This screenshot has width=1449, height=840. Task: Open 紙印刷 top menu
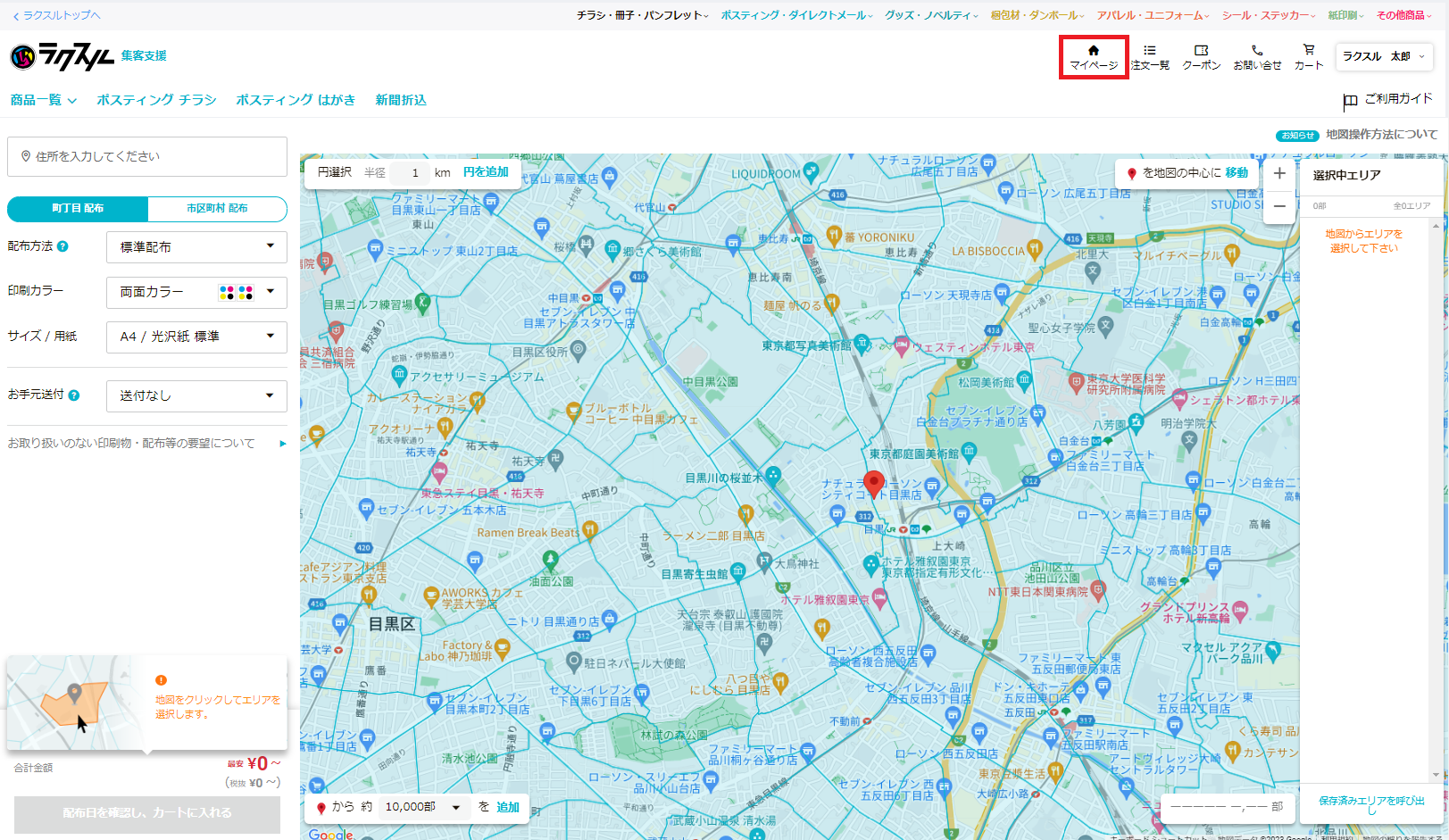1345,15
